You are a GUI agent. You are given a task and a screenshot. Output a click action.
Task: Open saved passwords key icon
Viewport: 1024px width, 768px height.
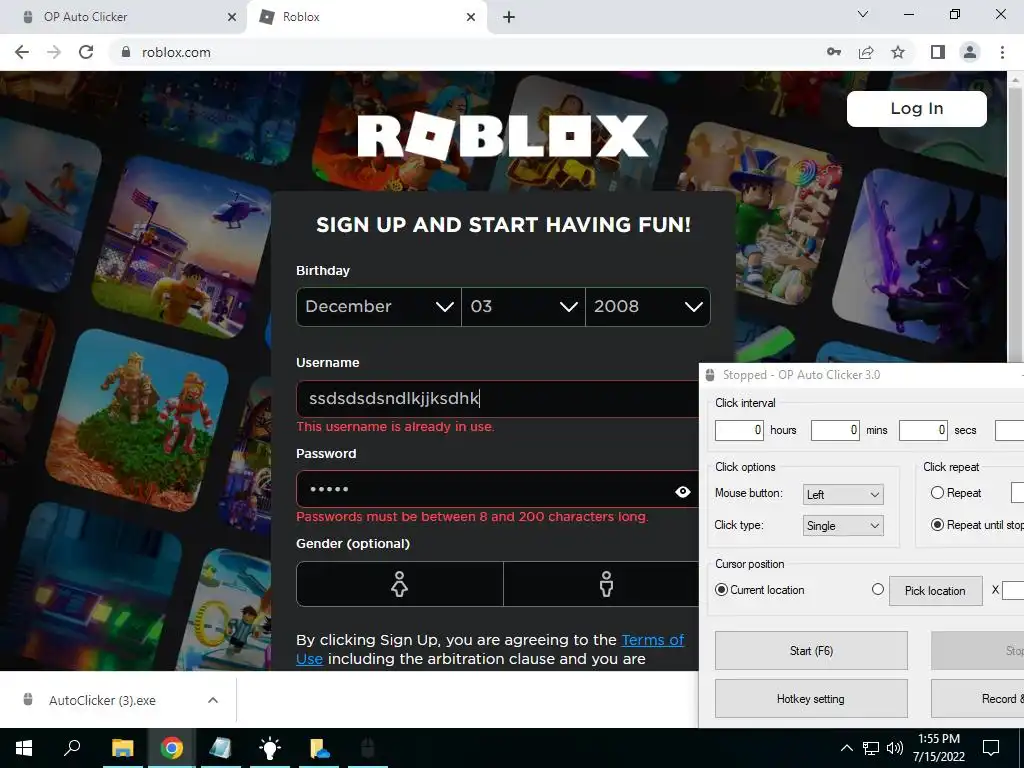coord(834,52)
